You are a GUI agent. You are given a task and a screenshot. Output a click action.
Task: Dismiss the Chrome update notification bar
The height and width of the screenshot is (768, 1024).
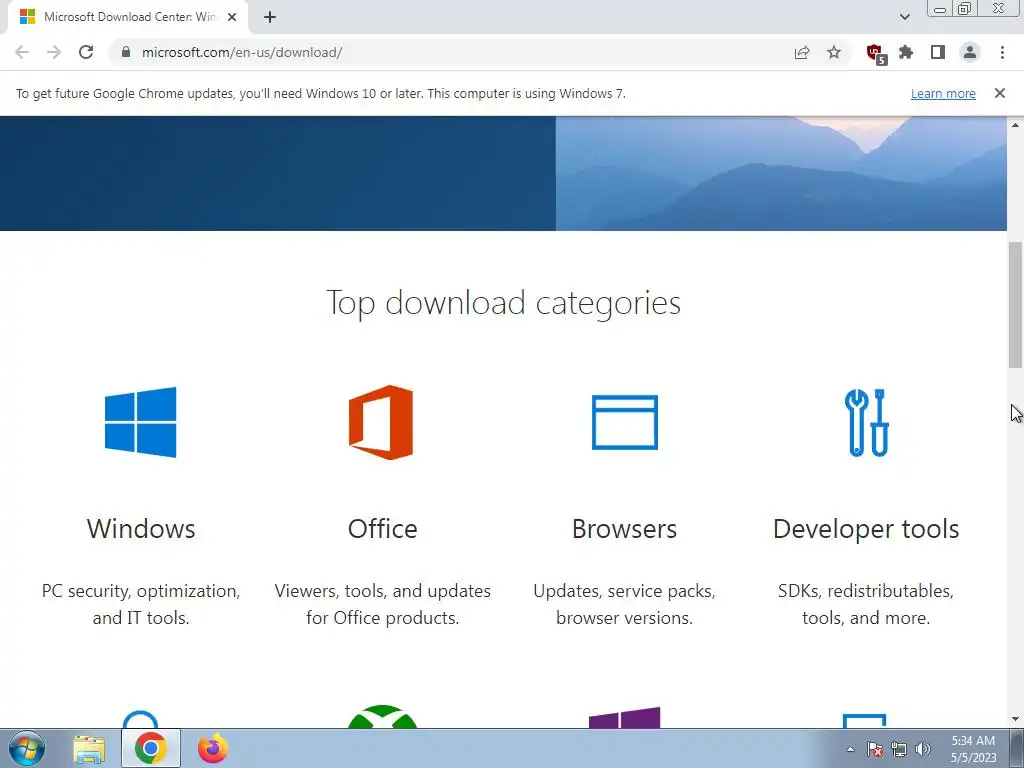click(999, 93)
